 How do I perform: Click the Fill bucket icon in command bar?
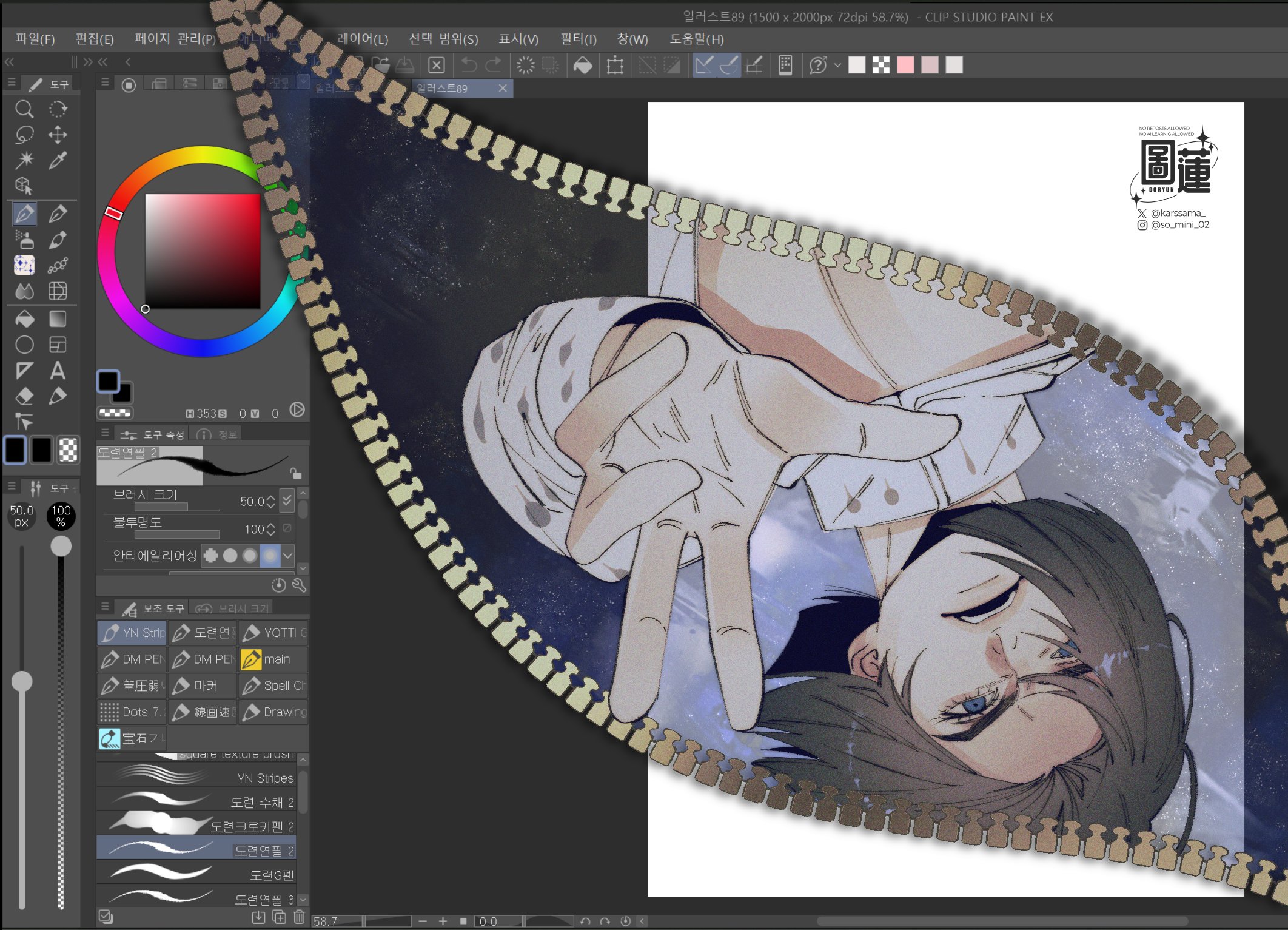point(583,65)
